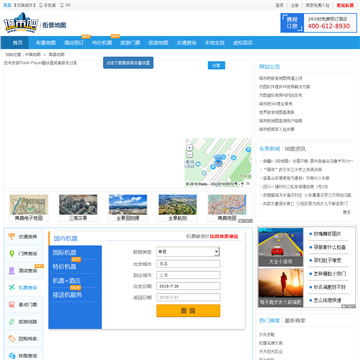Open 酒店预订 in the navigation bar

74,43
